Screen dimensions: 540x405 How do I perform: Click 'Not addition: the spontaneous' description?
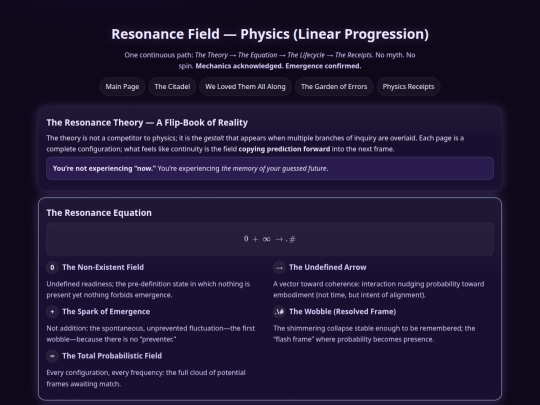tap(151, 334)
